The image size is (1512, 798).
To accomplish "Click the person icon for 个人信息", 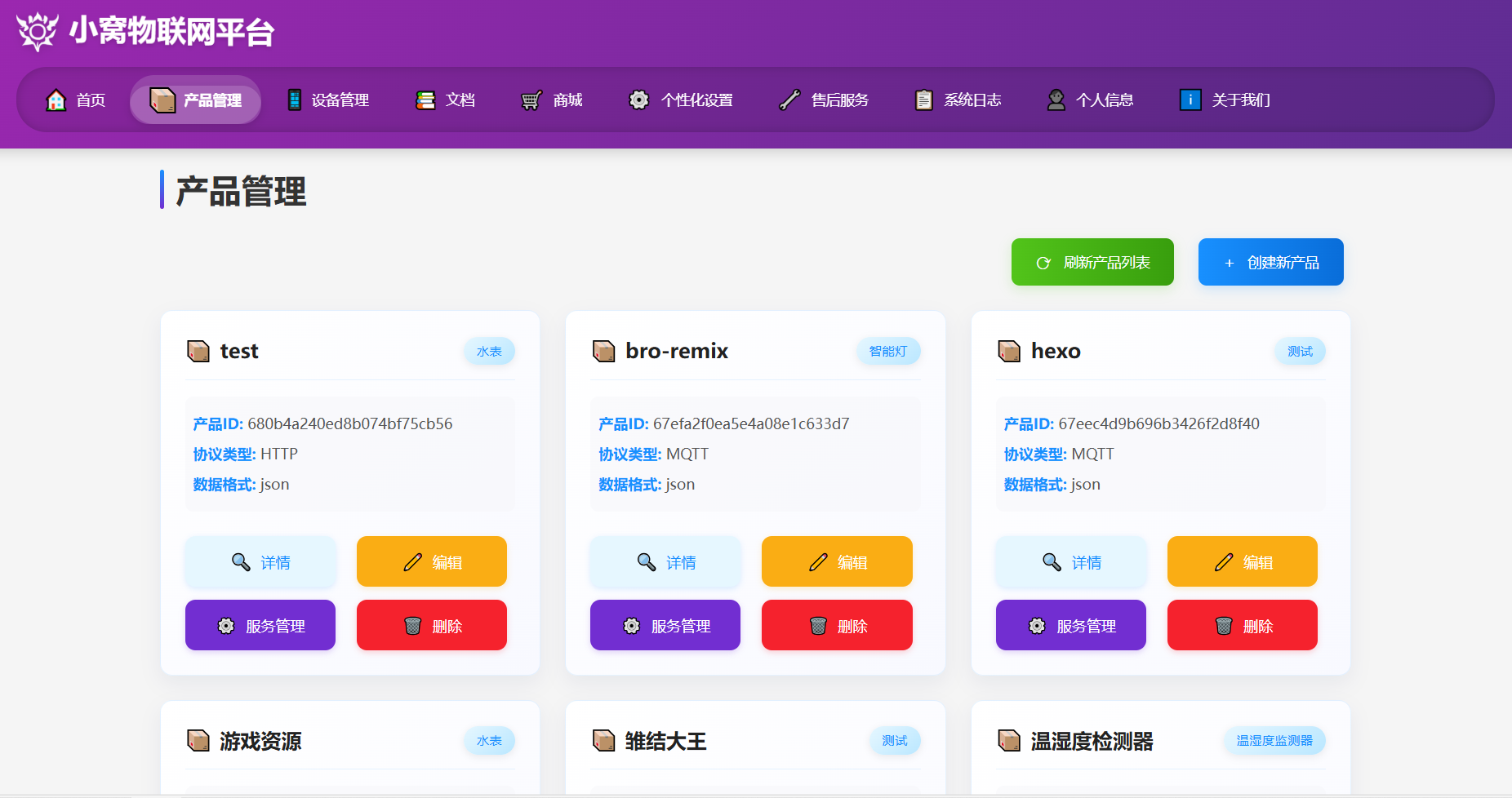I will pyautogui.click(x=1056, y=100).
